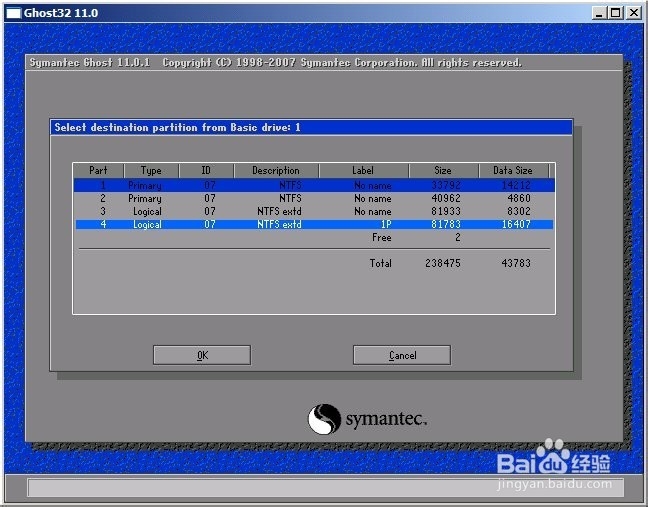
Task: Click the Label column header
Action: coord(363,171)
